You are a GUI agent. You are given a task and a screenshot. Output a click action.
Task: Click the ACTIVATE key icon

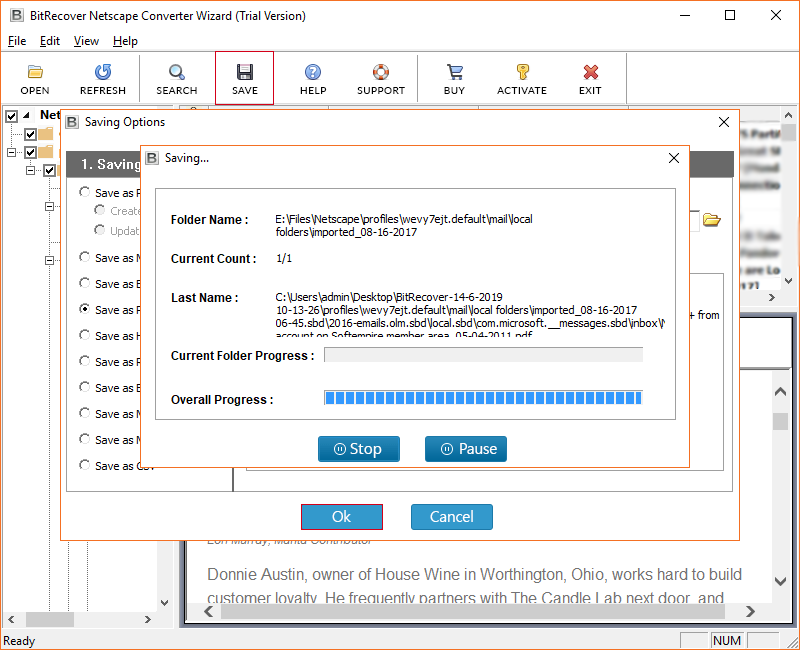pyautogui.click(x=522, y=72)
